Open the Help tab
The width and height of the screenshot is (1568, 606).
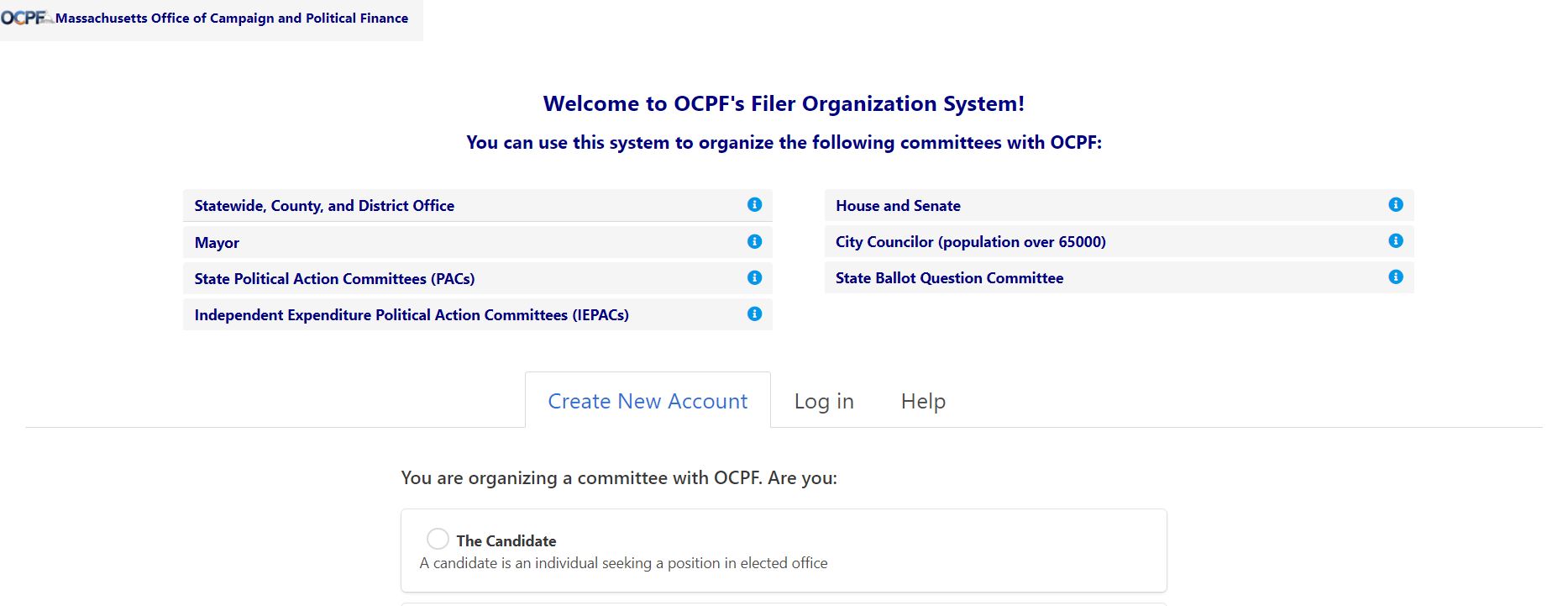click(923, 401)
